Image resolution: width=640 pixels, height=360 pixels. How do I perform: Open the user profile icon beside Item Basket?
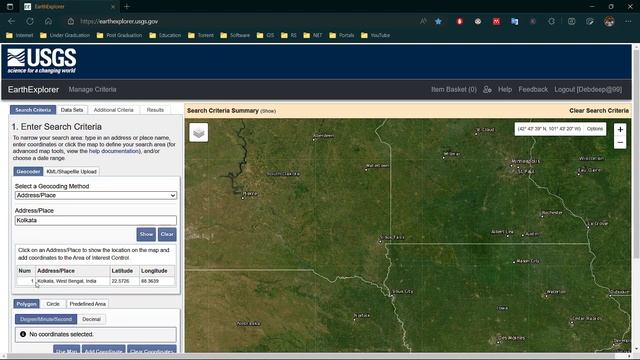tap(487, 89)
